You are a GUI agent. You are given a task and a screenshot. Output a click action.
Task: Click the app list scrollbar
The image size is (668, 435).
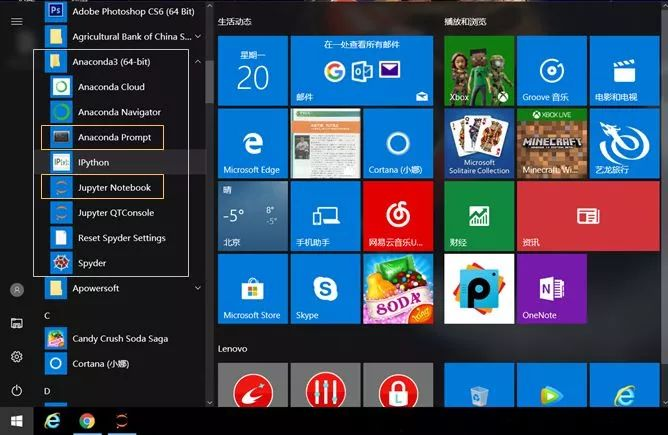tap(209, 80)
